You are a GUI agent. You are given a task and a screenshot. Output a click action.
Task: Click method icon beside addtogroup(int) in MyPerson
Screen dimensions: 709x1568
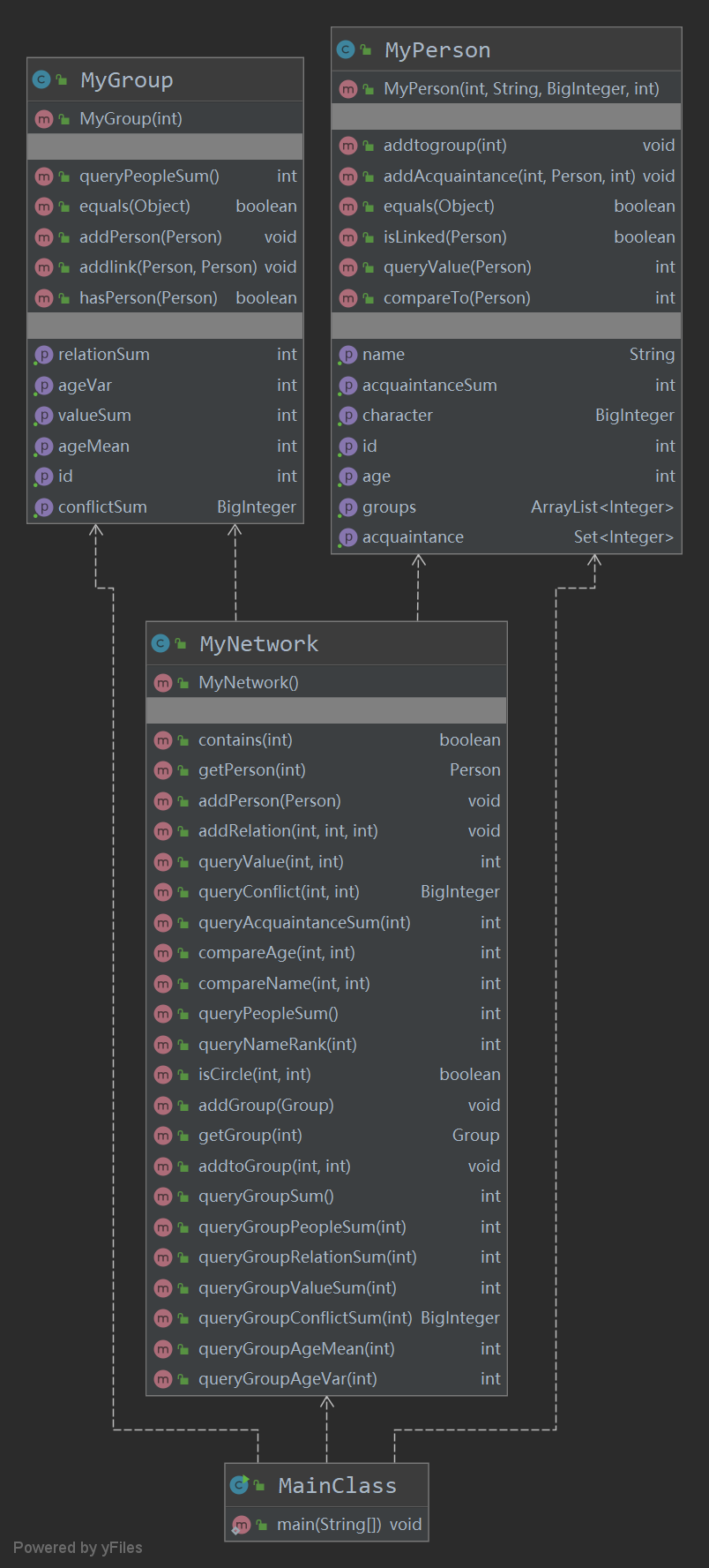coord(347,146)
